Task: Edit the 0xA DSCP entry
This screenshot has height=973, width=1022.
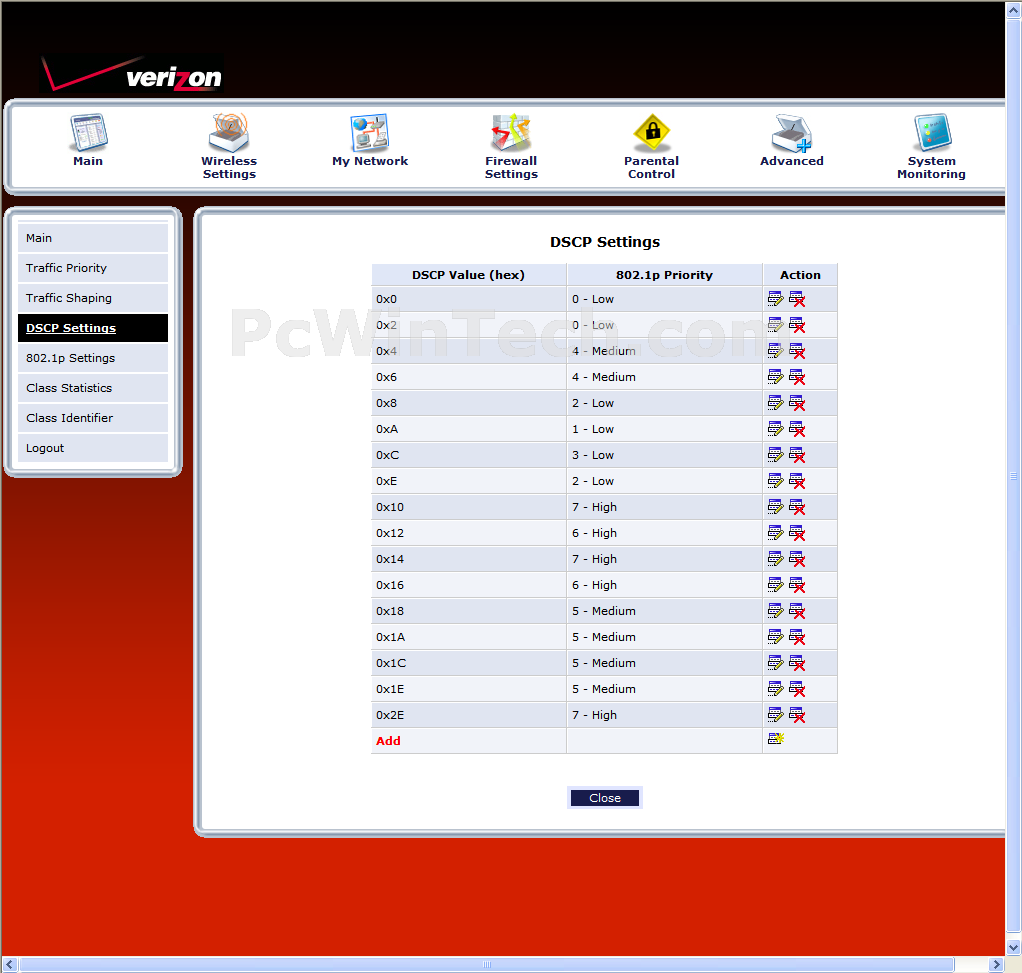Action: click(776, 429)
